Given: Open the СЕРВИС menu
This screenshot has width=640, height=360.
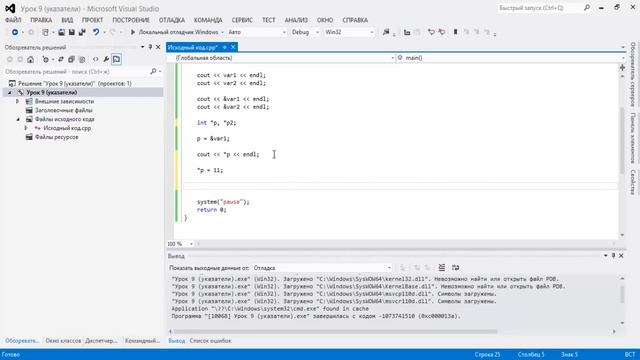Looking at the screenshot, I should (242, 20).
